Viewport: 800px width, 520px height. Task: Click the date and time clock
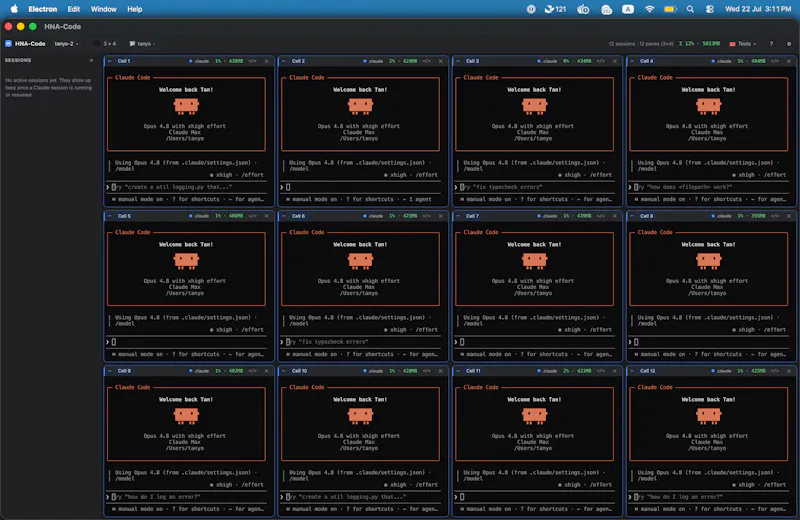[758, 9]
